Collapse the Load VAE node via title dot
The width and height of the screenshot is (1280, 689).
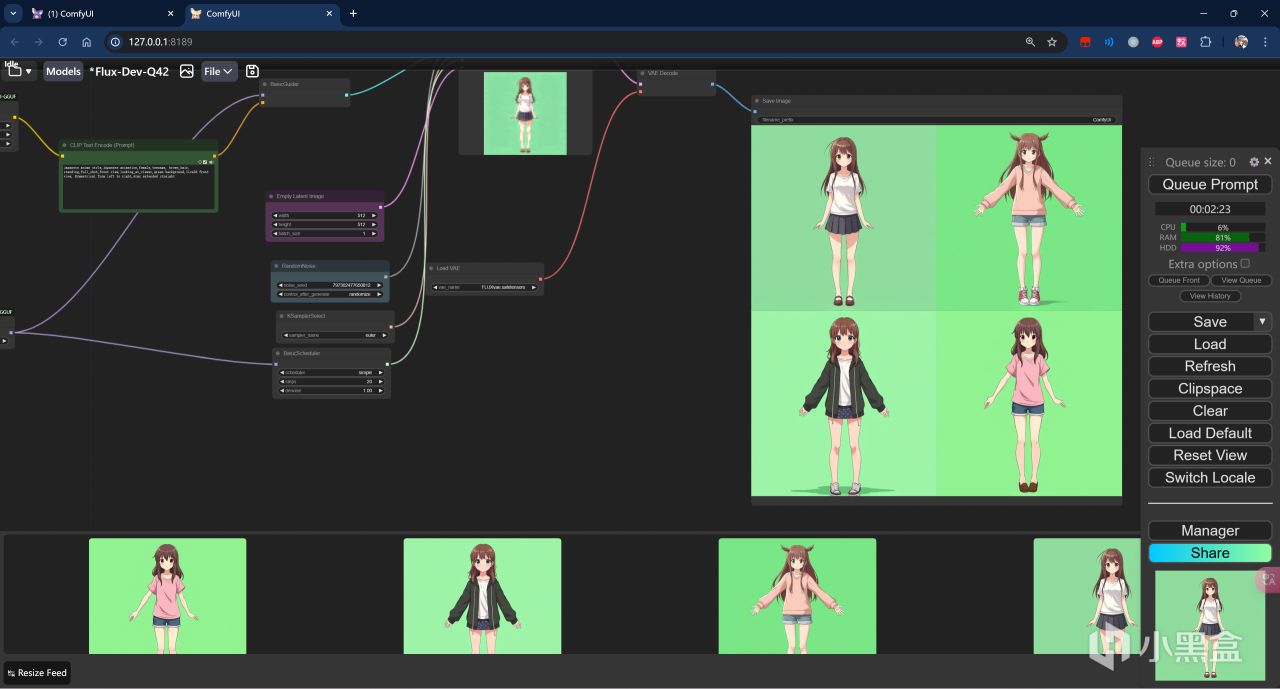(x=431, y=268)
